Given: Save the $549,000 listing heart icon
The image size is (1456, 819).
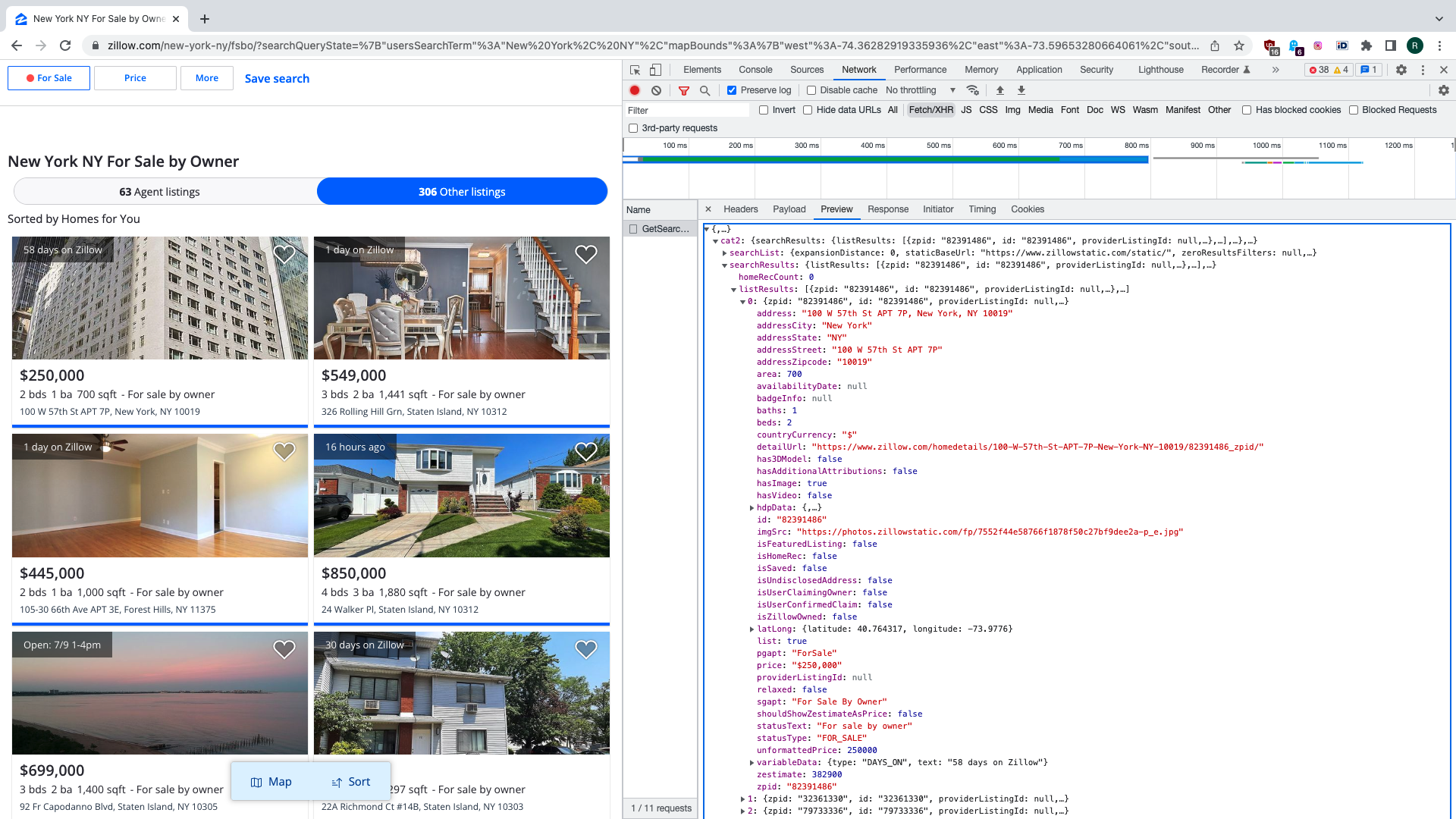Looking at the screenshot, I should [x=585, y=255].
